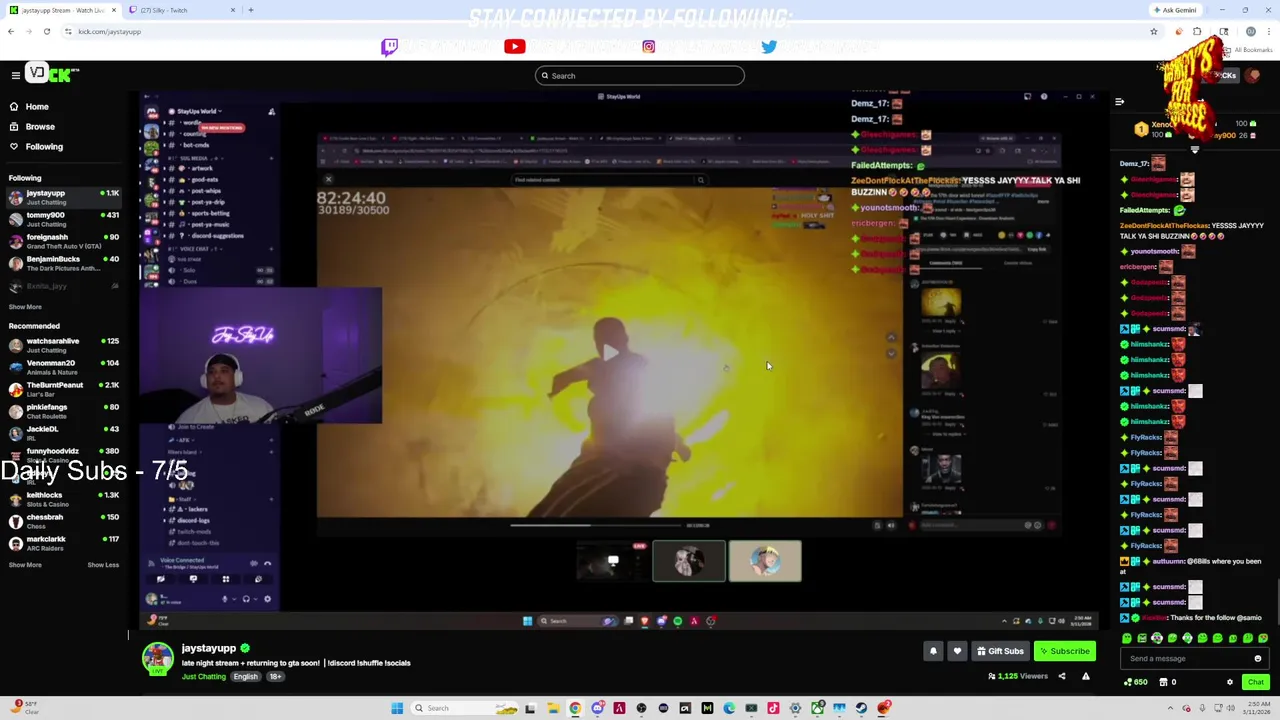Click the green Chat send button
Image resolution: width=1280 pixels, height=720 pixels.
1256,682
